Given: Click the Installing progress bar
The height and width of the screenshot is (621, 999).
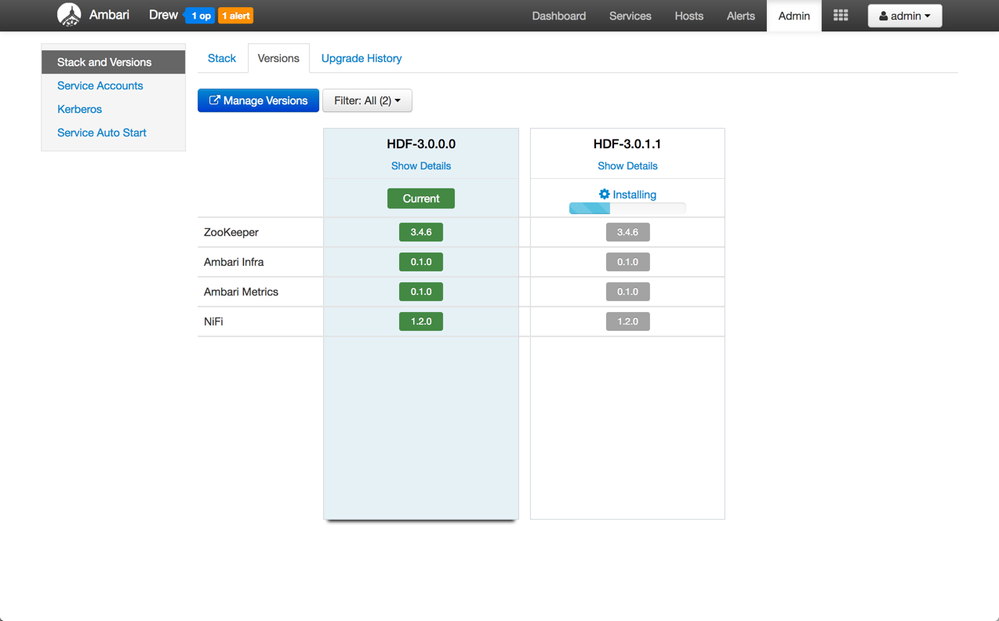Looking at the screenshot, I should (x=627, y=209).
